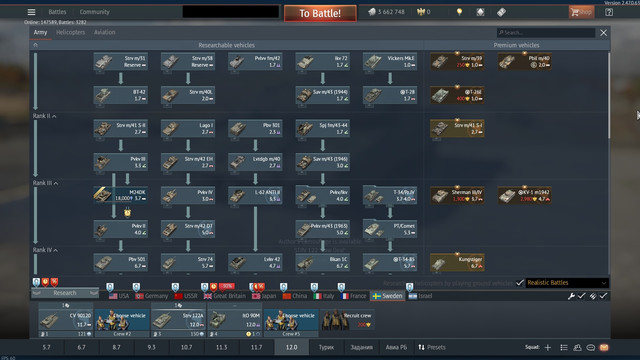Switch to the USA nation tab

[119, 296]
